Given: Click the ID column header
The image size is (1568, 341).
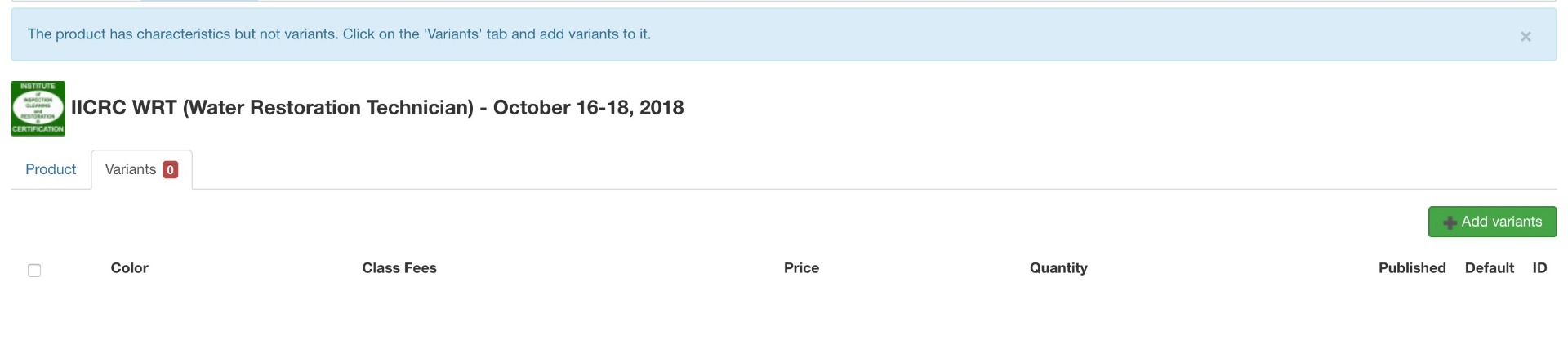Looking at the screenshot, I should pyautogui.click(x=1539, y=268).
